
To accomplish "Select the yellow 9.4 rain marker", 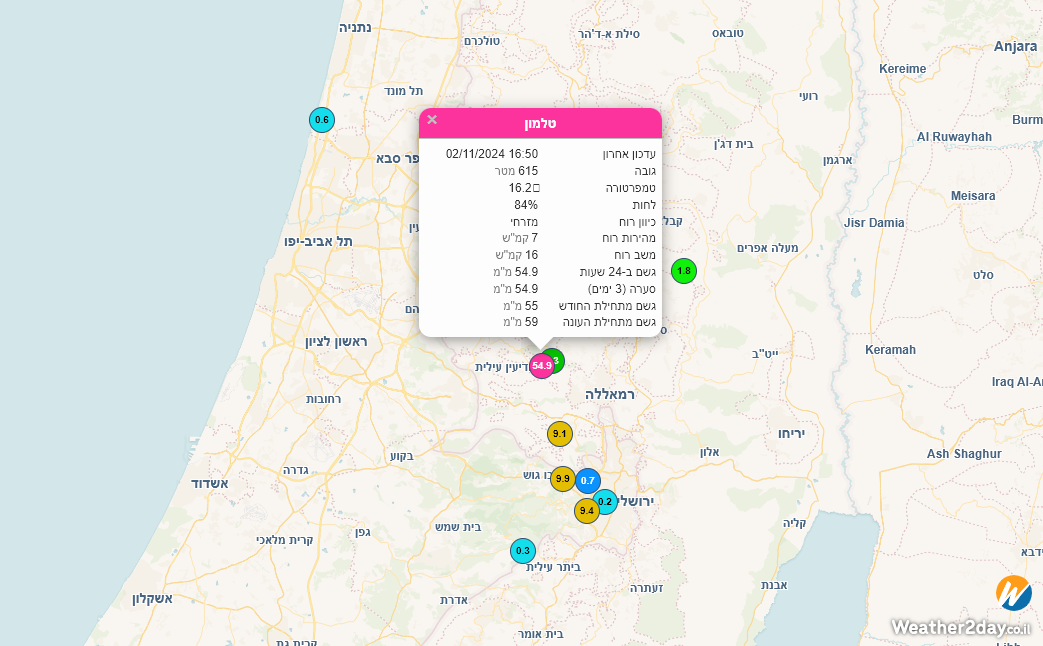I will [x=586, y=511].
